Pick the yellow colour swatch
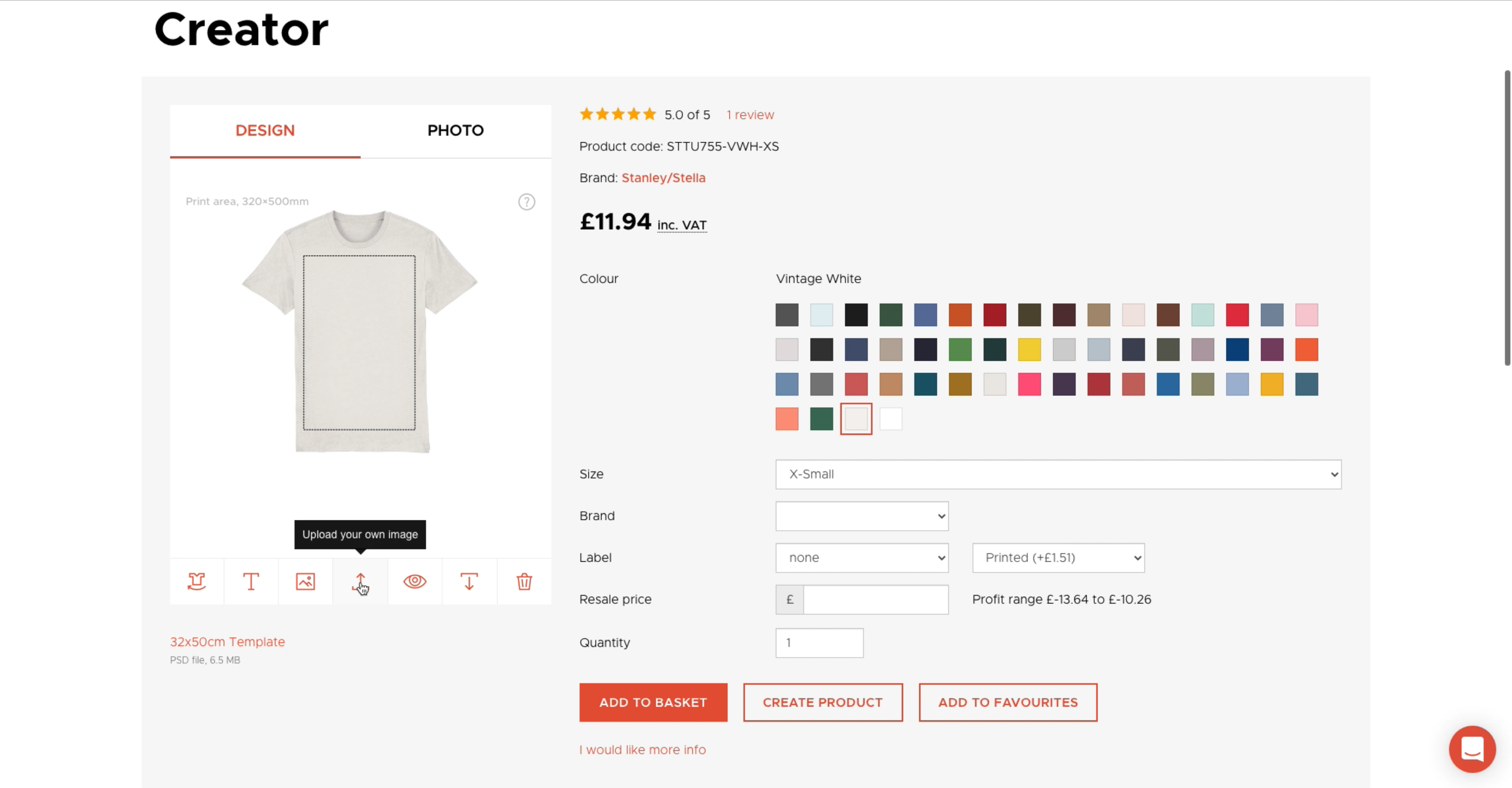The width and height of the screenshot is (1512, 788). tap(1029, 350)
